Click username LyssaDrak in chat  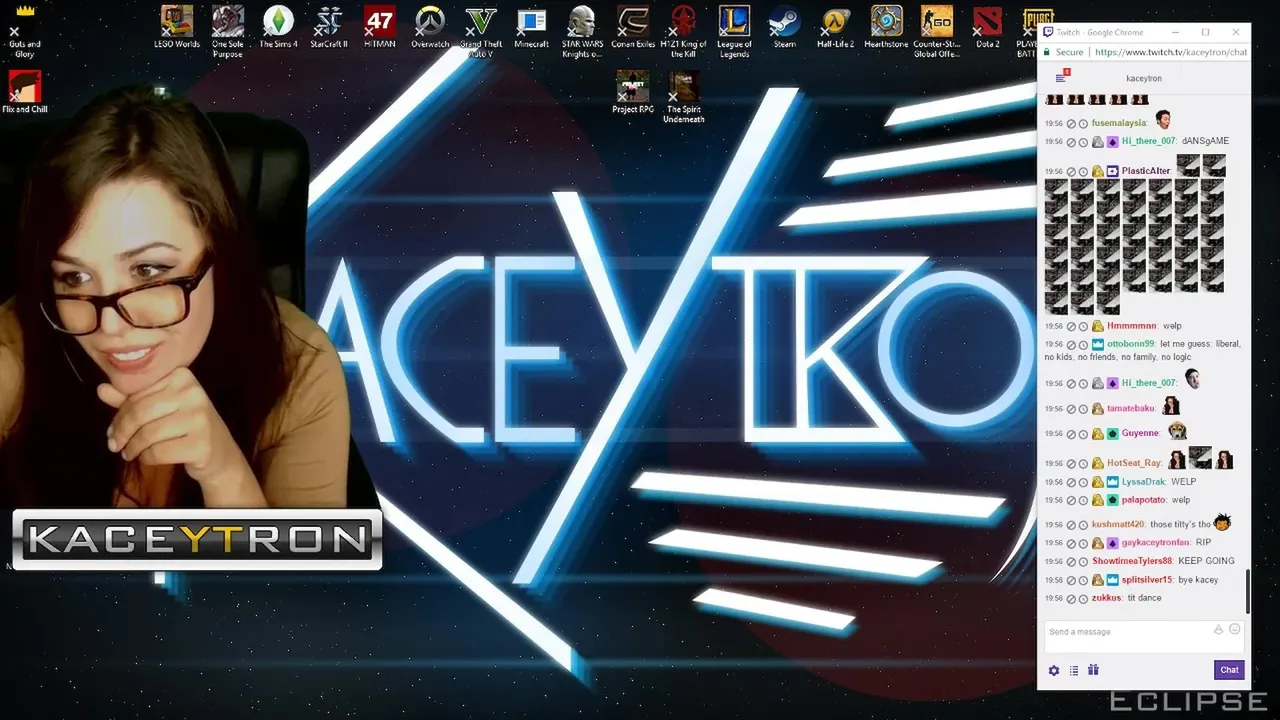tap(1144, 482)
